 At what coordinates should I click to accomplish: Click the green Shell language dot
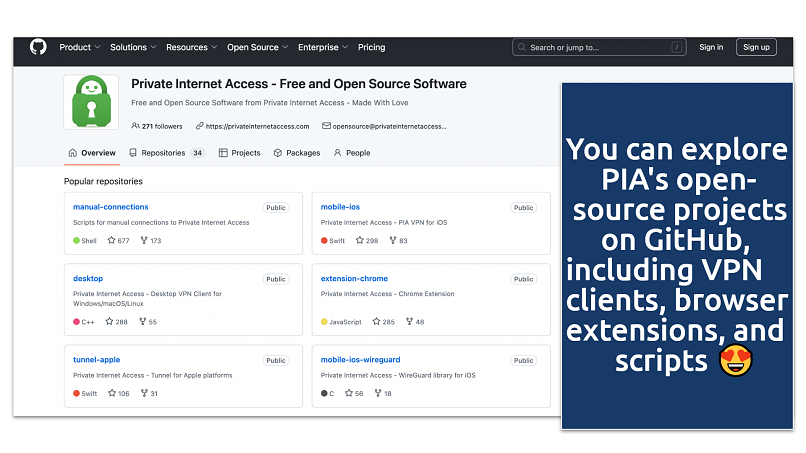pyautogui.click(x=77, y=241)
